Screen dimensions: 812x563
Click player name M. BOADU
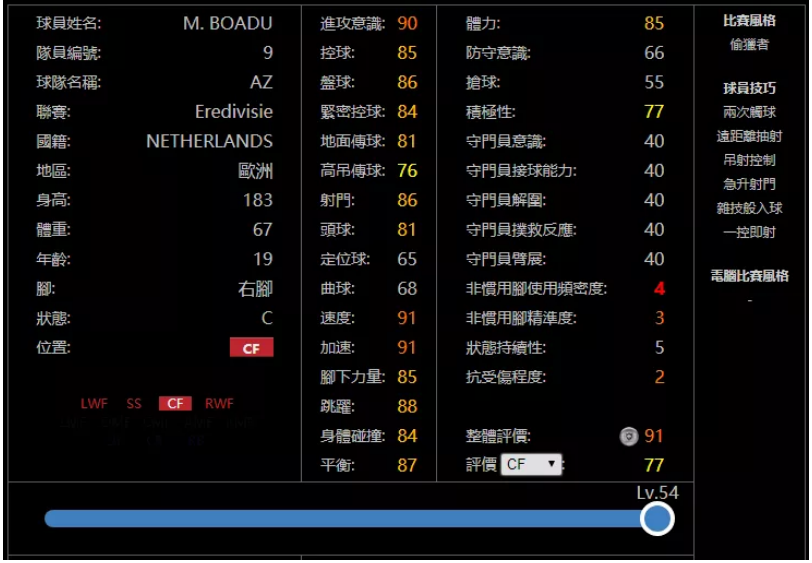pos(227,23)
